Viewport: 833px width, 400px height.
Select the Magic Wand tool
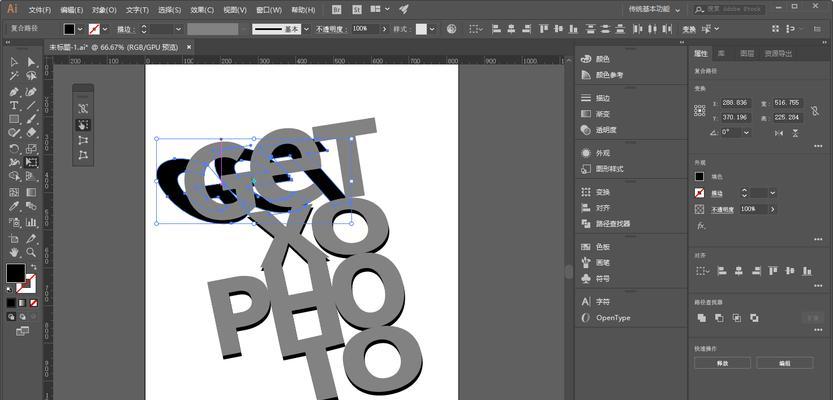tap(14, 76)
